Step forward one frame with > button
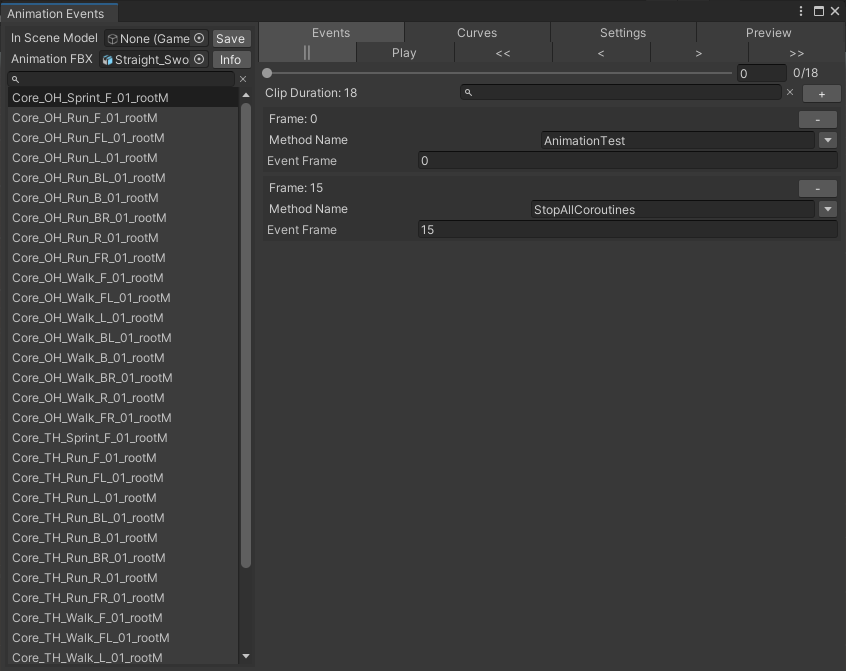 (x=699, y=53)
